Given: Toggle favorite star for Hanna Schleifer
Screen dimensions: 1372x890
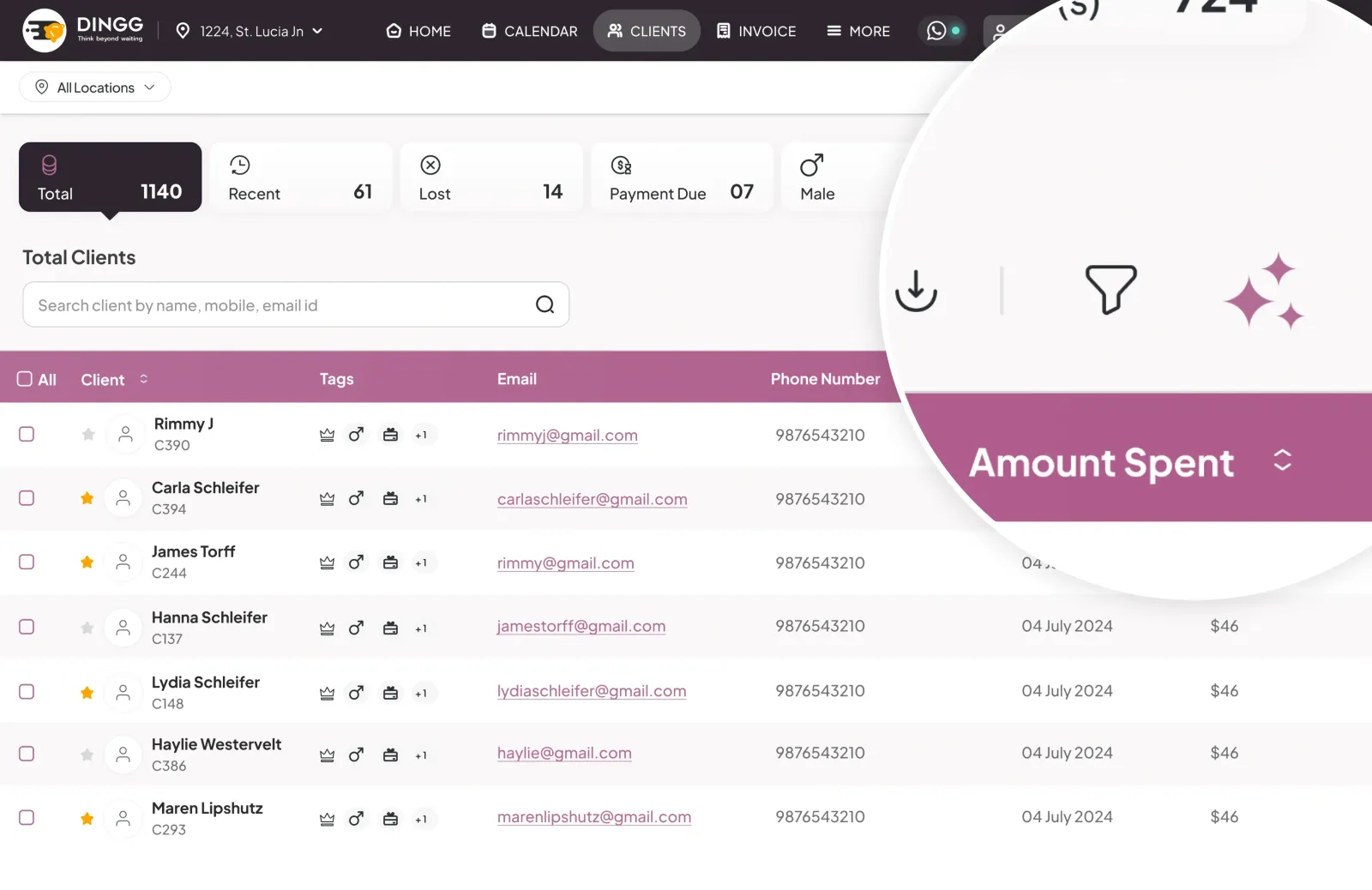Looking at the screenshot, I should pos(87,628).
